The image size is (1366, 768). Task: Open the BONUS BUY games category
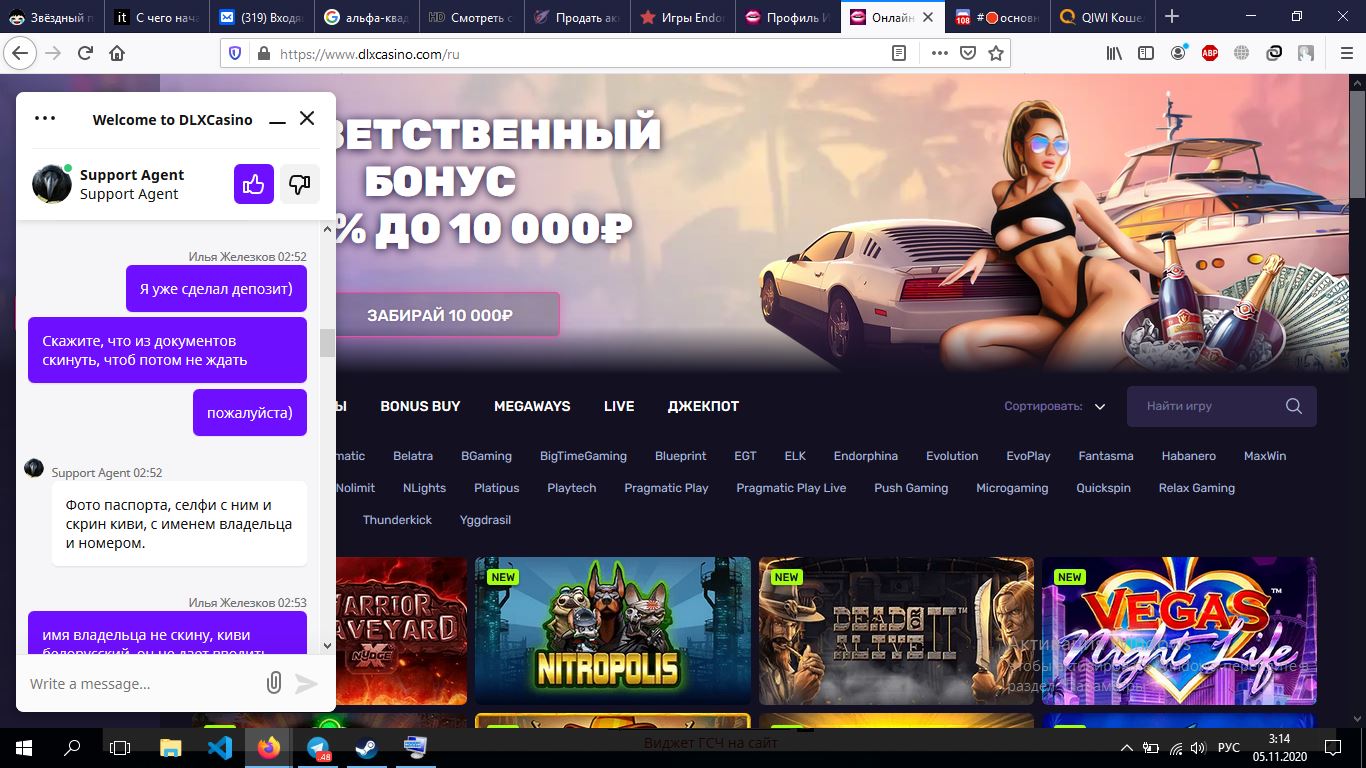pyautogui.click(x=420, y=406)
